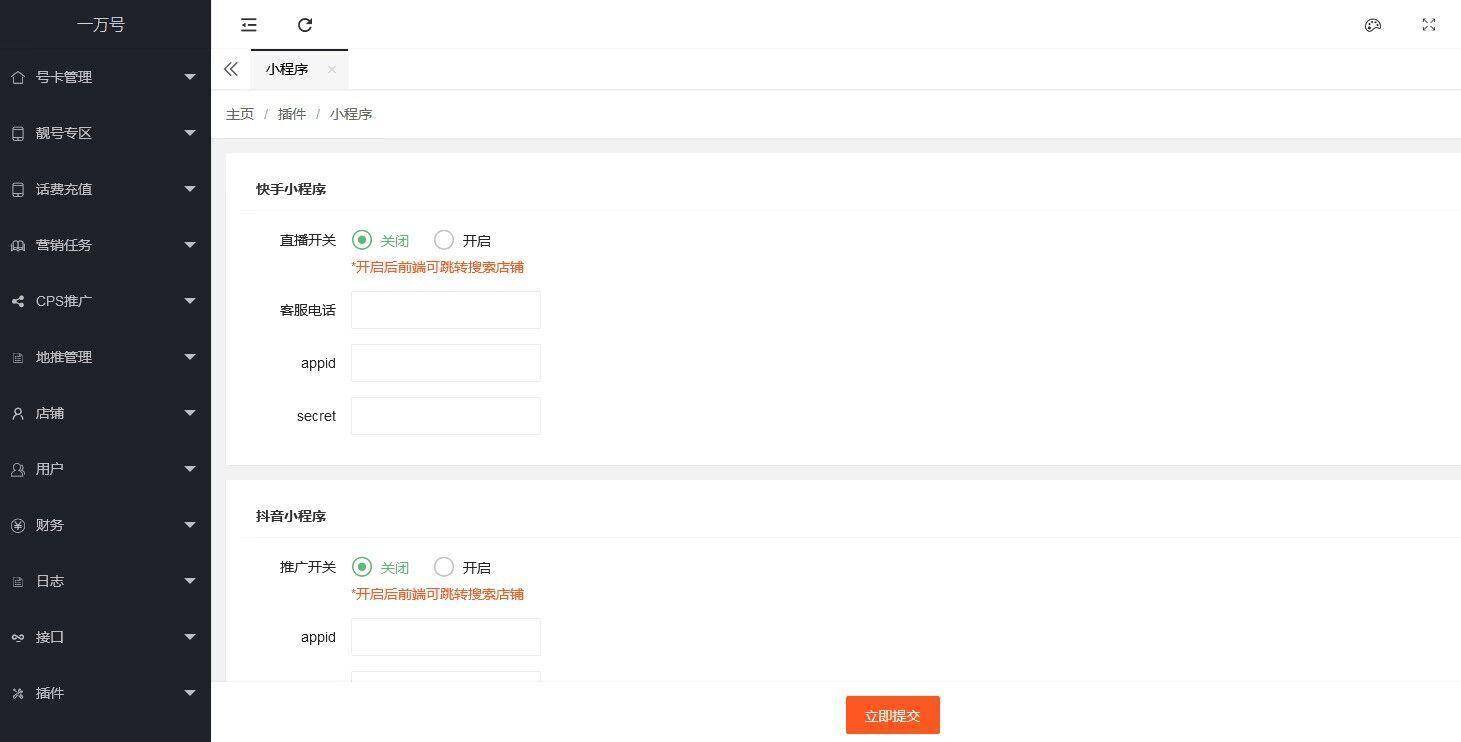
Task: Click the share icon beside CPS推广
Action: (x=18, y=301)
